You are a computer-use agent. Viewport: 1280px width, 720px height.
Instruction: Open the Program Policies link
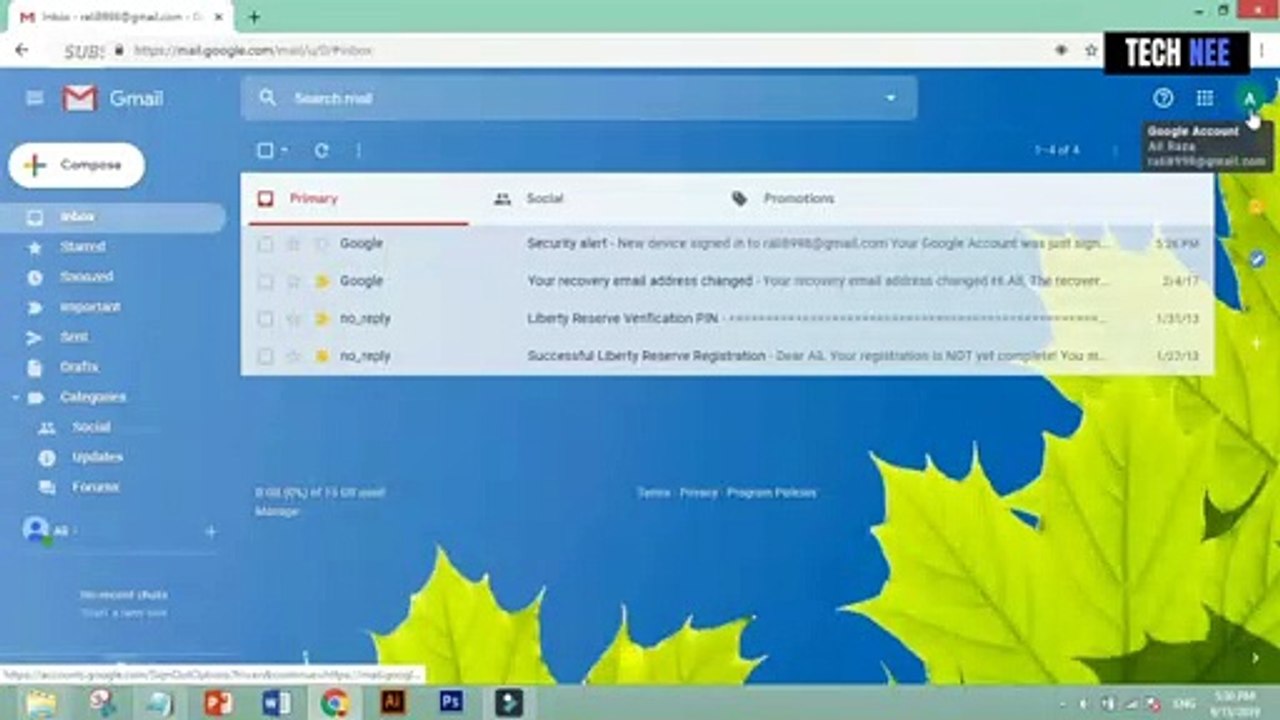(x=771, y=493)
